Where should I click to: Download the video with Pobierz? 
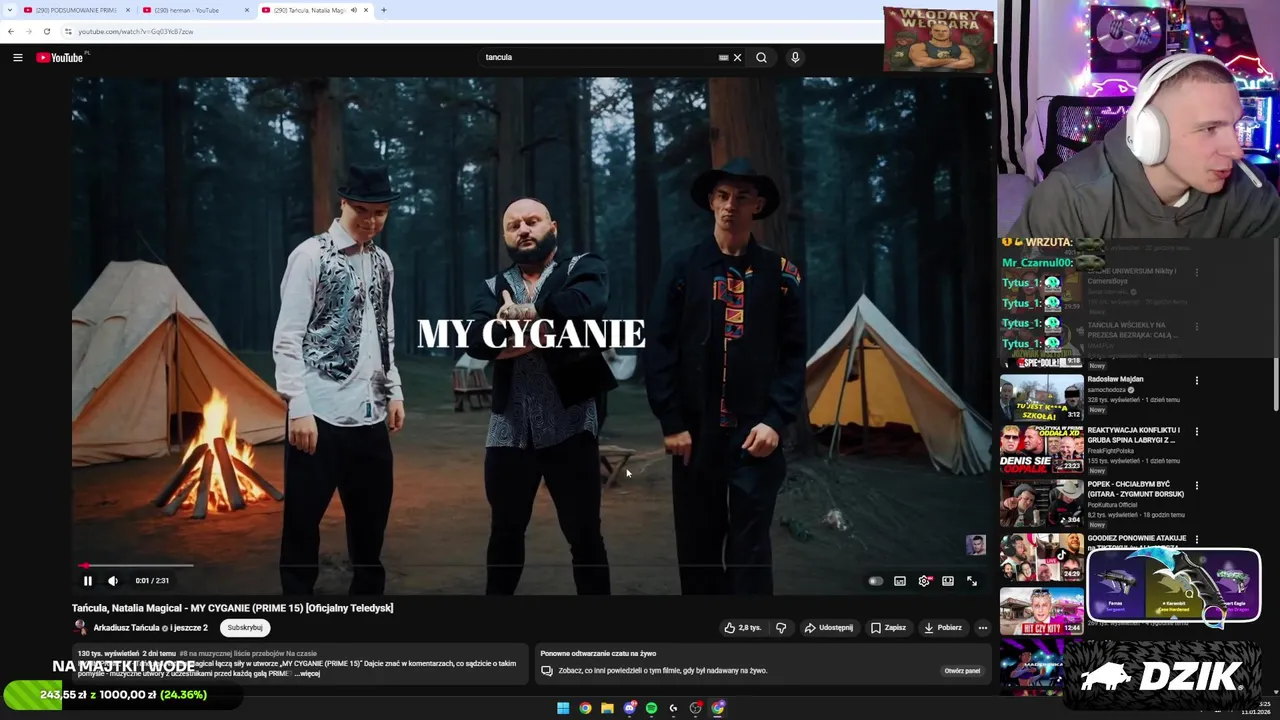(x=943, y=628)
